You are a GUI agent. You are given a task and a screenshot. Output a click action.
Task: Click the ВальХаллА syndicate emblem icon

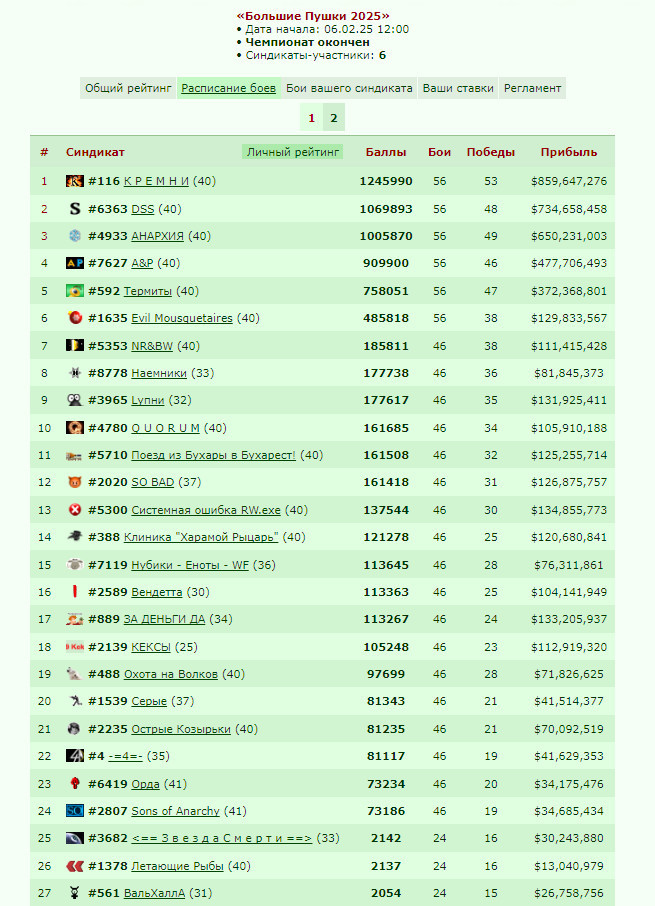point(75,893)
